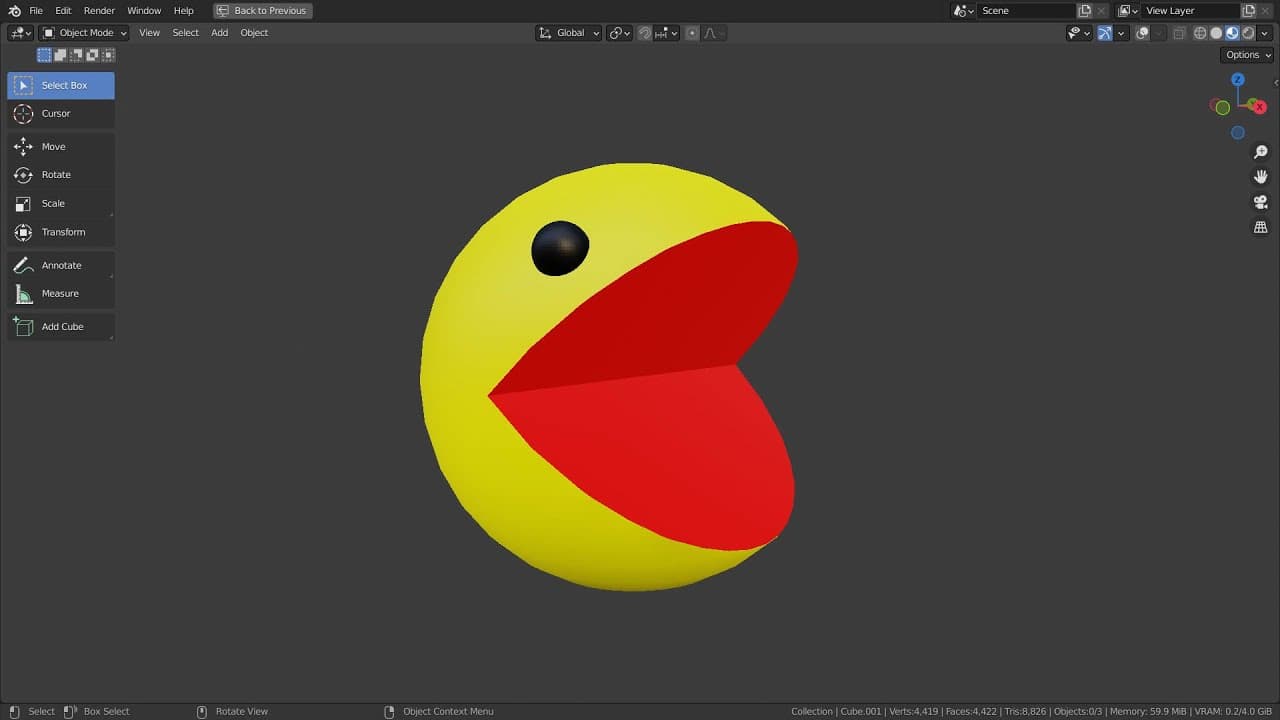Open the view layer browse dropdown icon
This screenshot has width=1280, height=720.
1128,10
